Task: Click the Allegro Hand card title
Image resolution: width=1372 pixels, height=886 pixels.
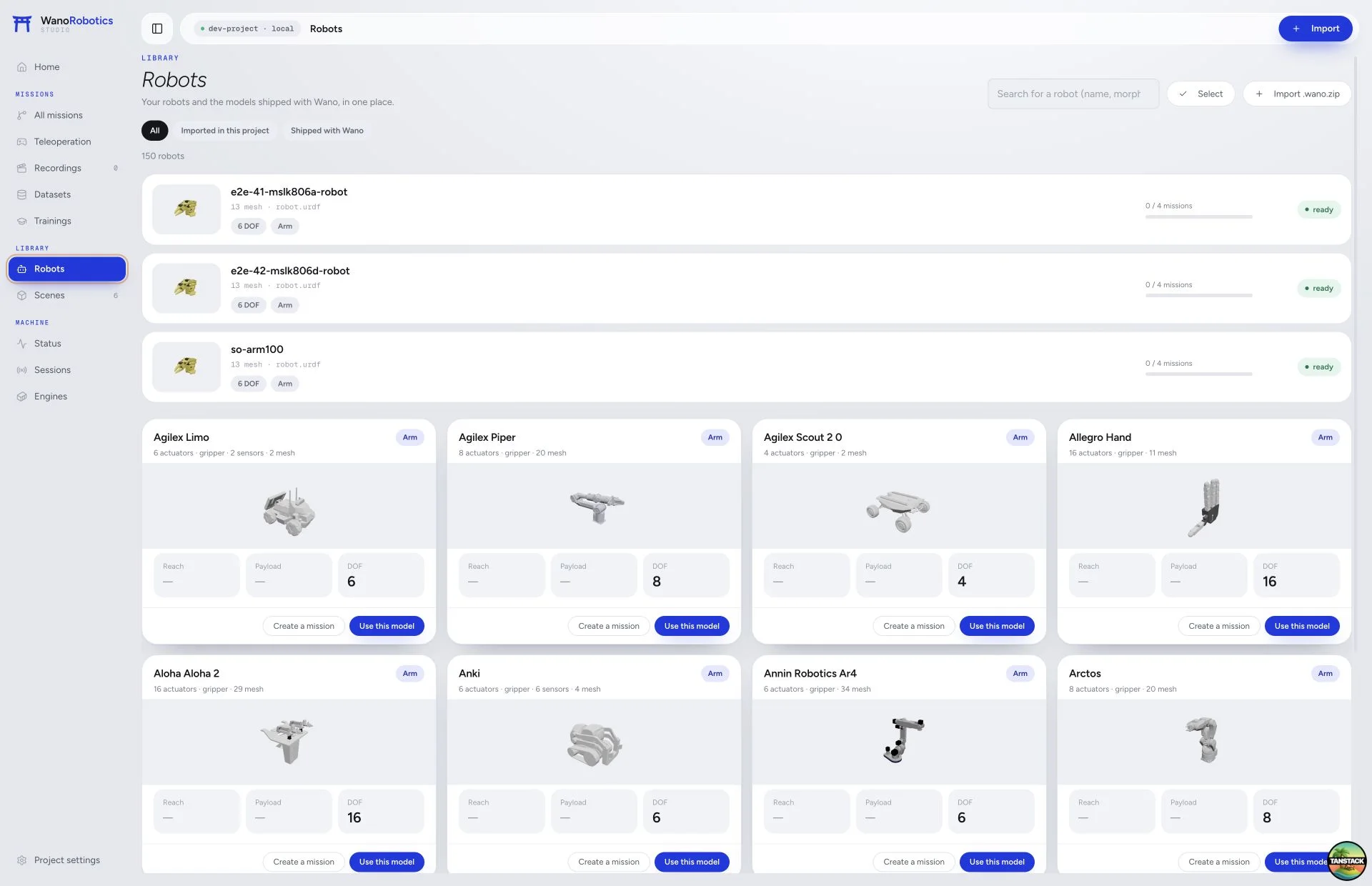Action: click(1100, 437)
